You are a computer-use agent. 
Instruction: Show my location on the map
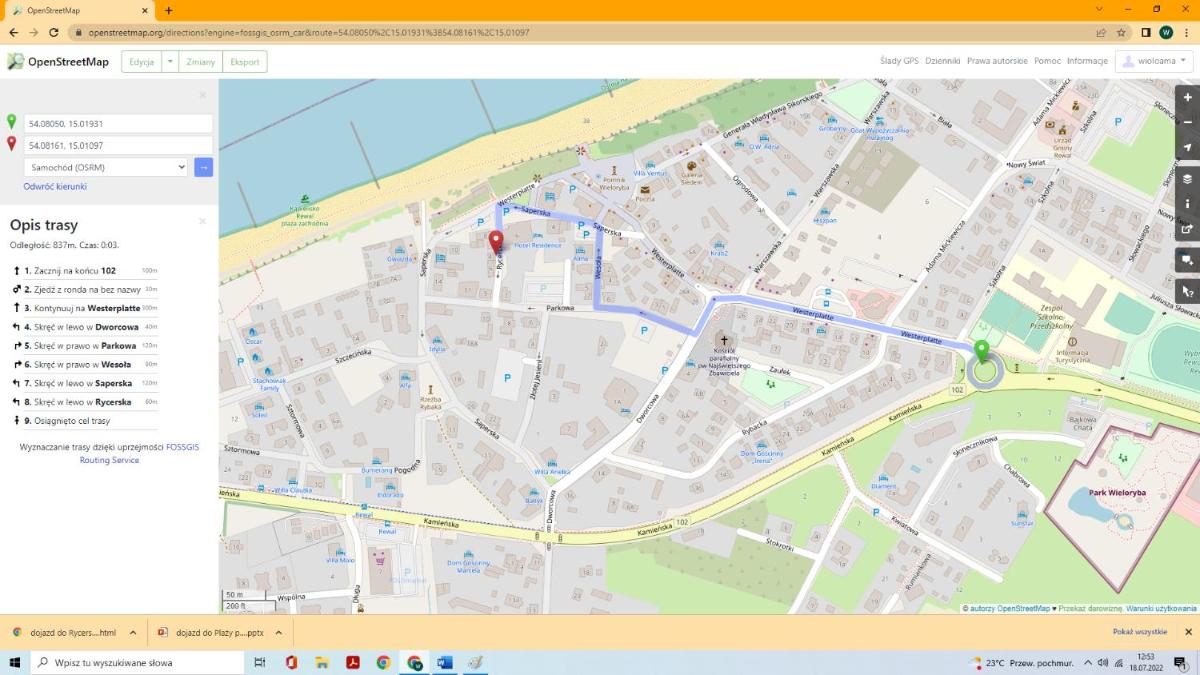click(x=1187, y=147)
